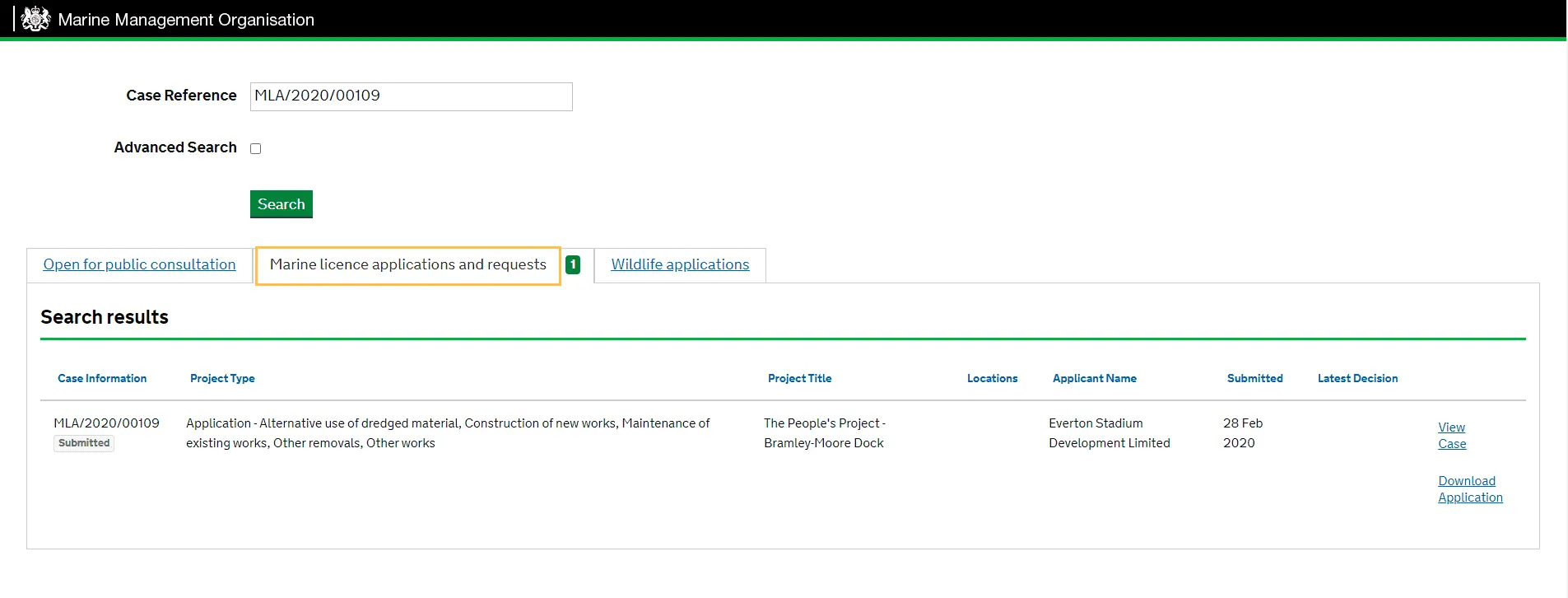Viewport: 1568px width, 598px height.
Task: Sort by Project Type column header
Action: [x=222, y=378]
